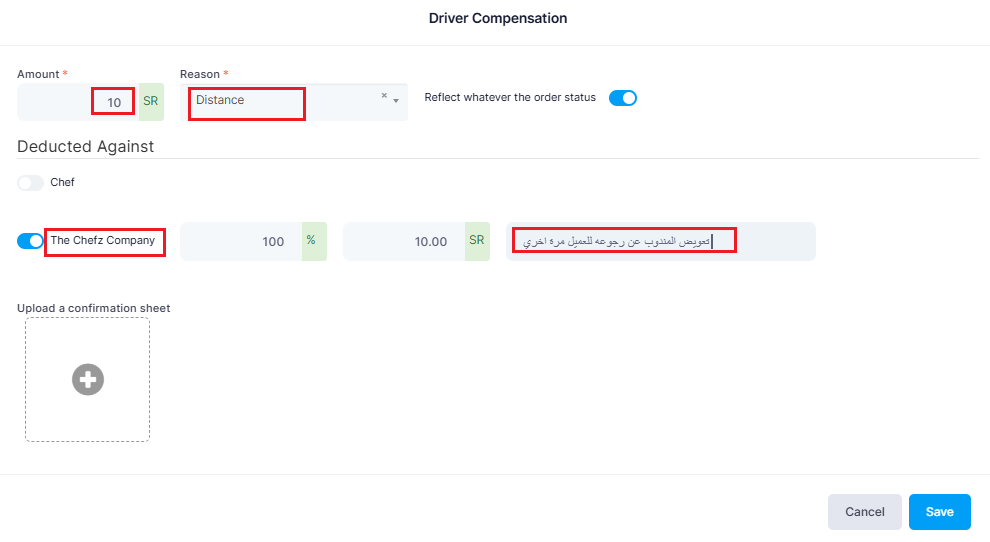The width and height of the screenshot is (990, 542).
Task: Toggle Reflect whatever the order status switch
Action: (623, 98)
